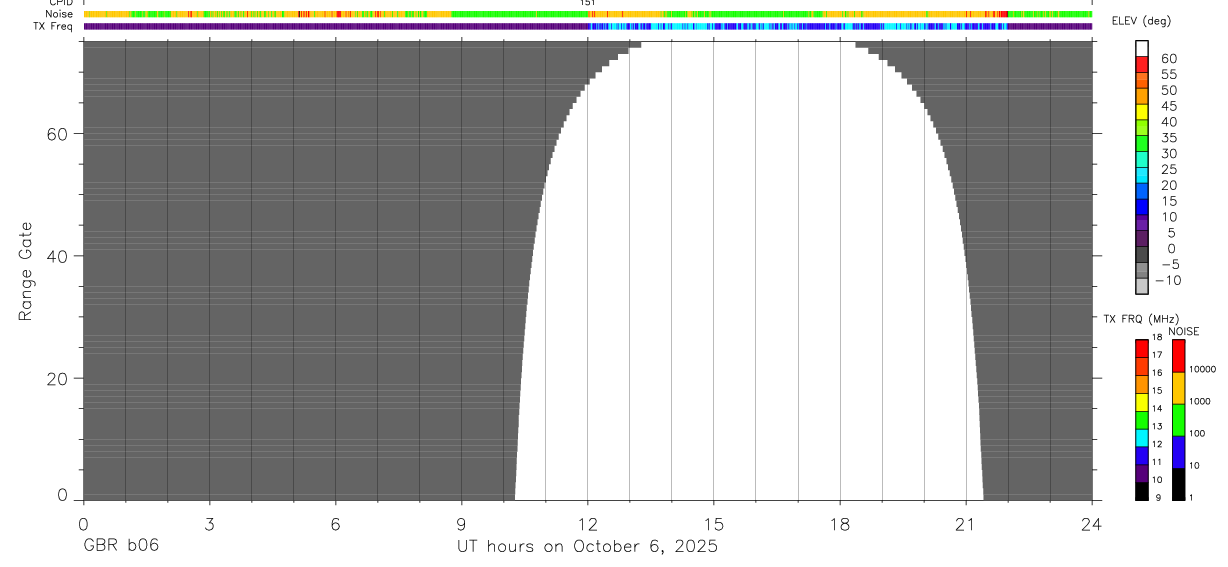1228x567 pixels.
Task: Click the Range Gate tick label "20" on the y-axis
Action: (x=59, y=379)
